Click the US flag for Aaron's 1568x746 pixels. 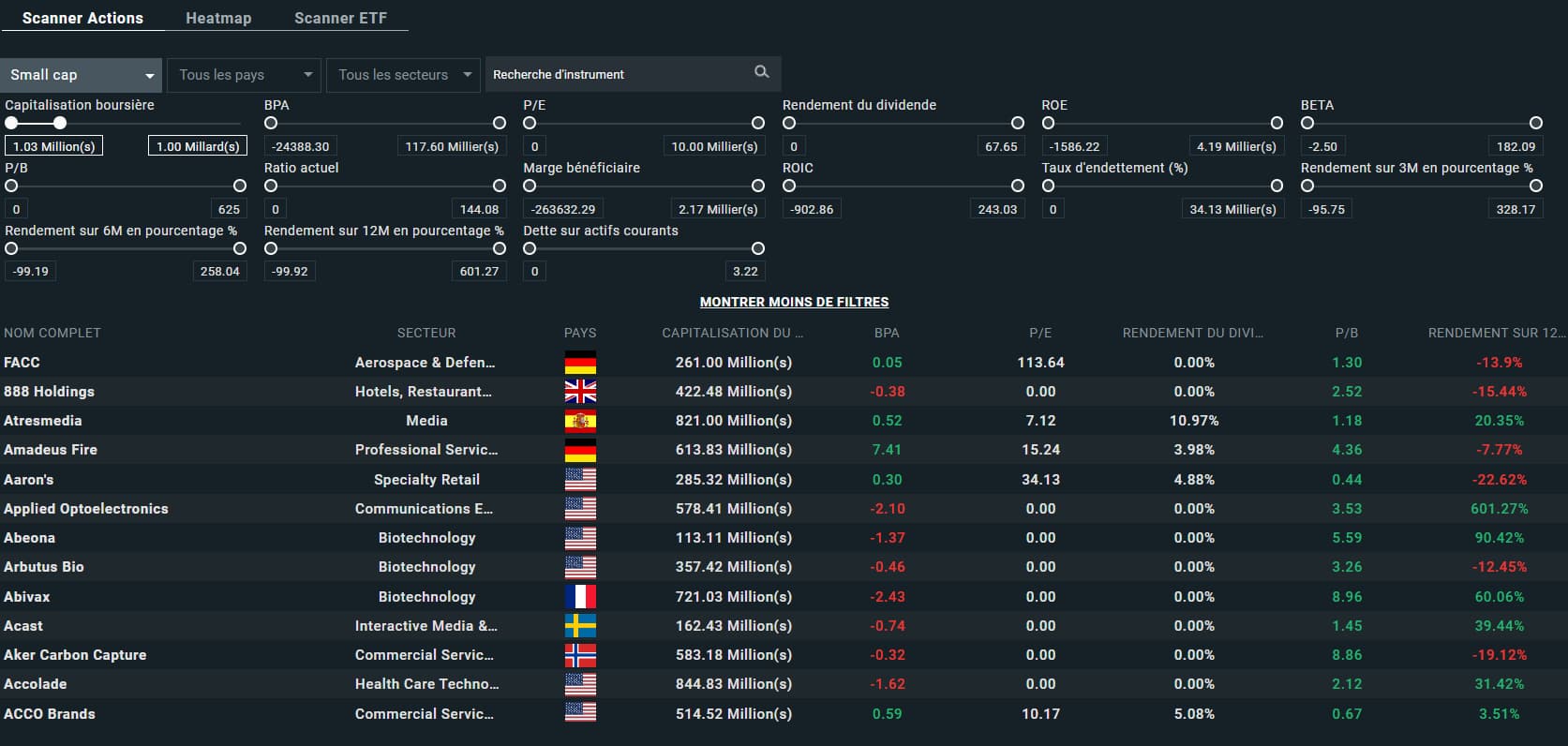tap(580, 480)
